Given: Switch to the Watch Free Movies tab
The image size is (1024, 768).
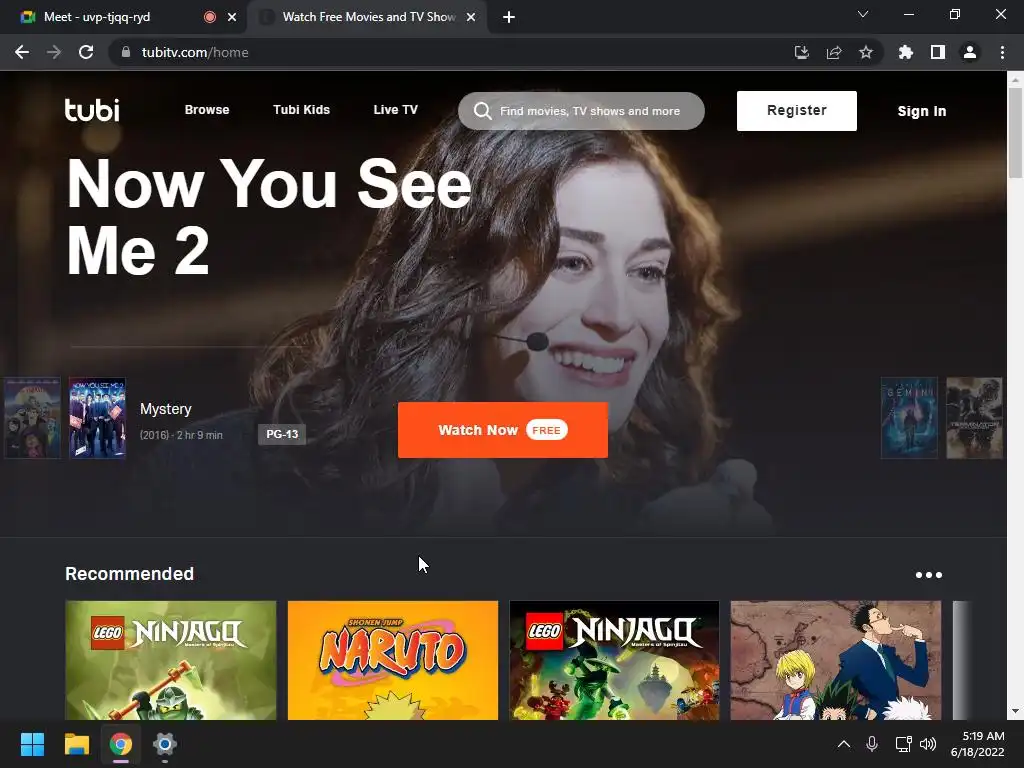Looking at the screenshot, I should [366, 17].
